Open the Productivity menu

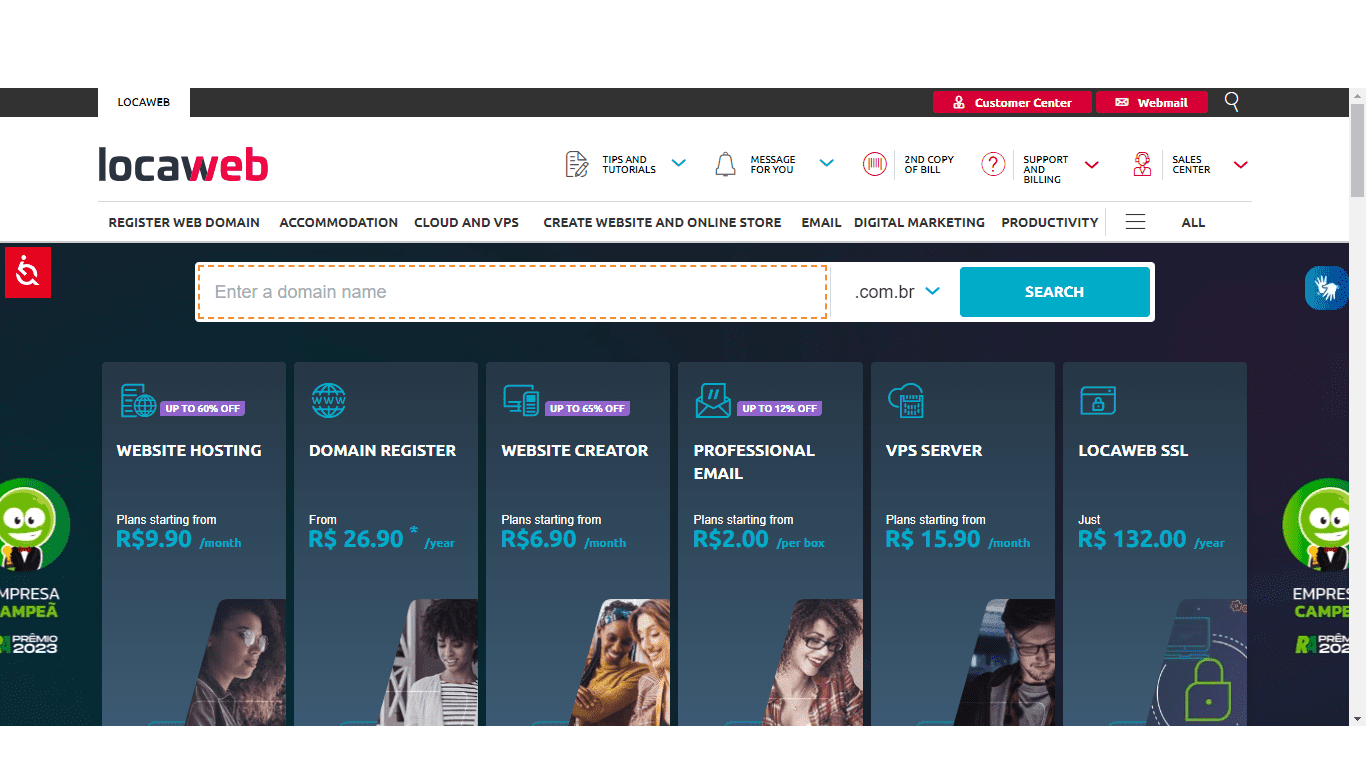tap(1050, 222)
